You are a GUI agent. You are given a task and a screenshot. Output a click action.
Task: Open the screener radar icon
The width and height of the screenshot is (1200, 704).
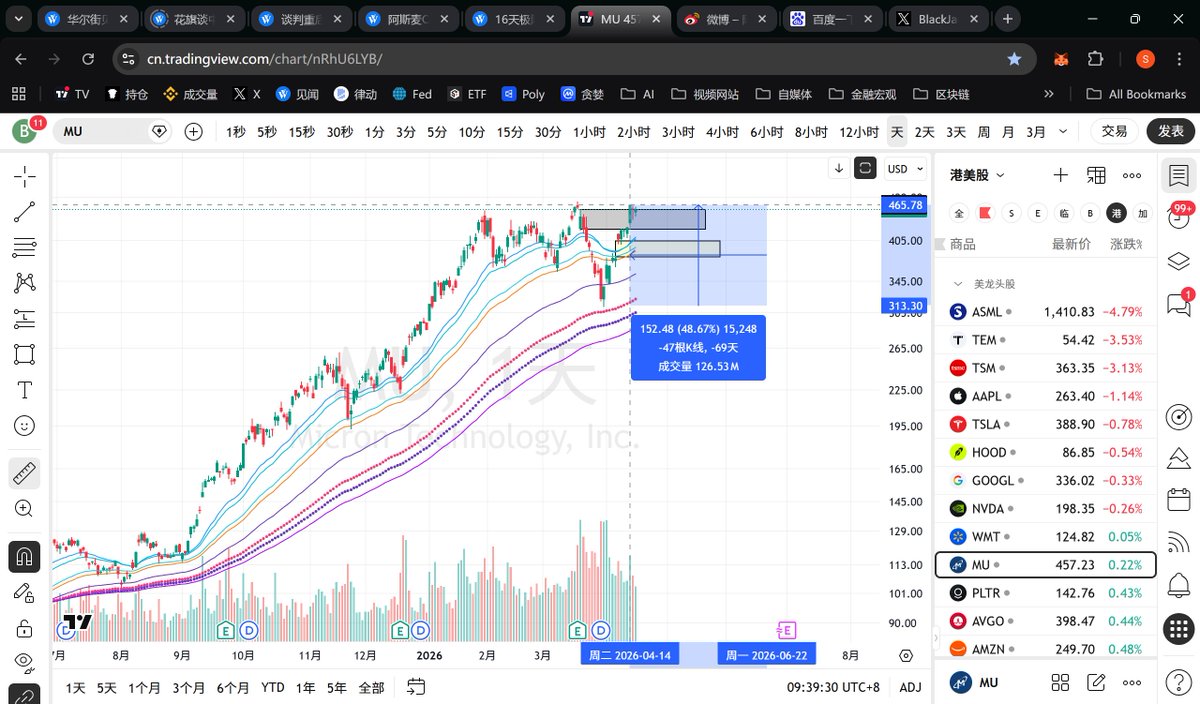[x=1179, y=417]
